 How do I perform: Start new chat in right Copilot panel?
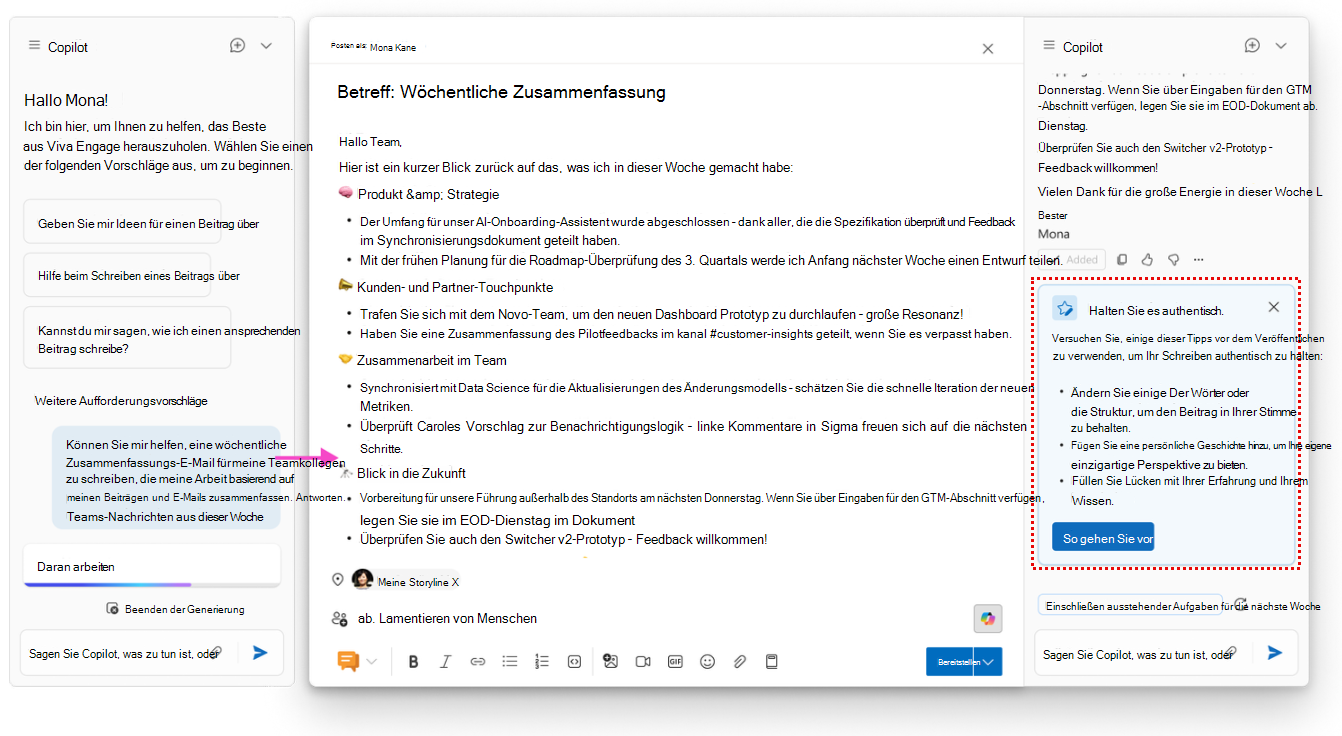[1252, 46]
